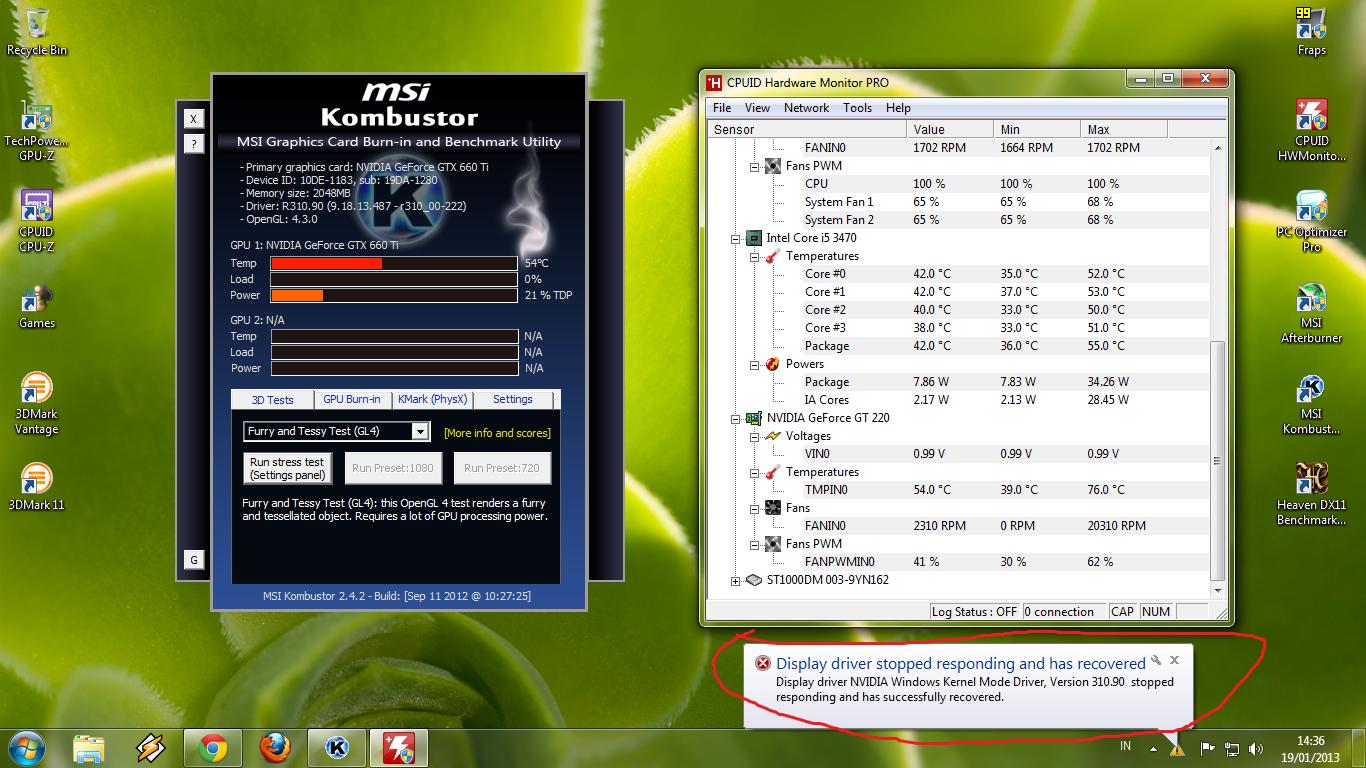Close the display driver notification balloon
The image size is (1366, 768).
pos(1175,660)
